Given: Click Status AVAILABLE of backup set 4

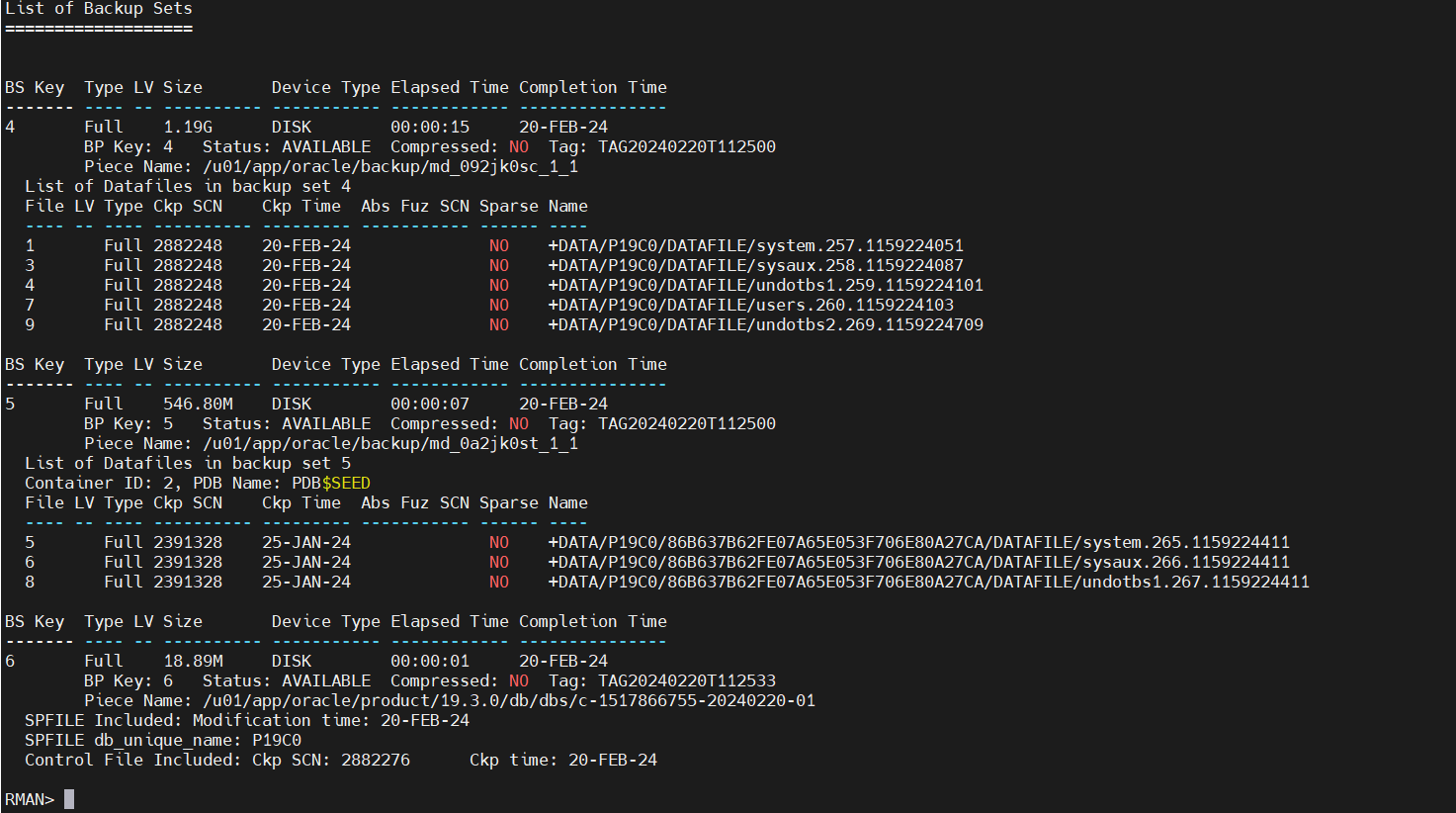Looking at the screenshot, I should pyautogui.click(x=326, y=146).
